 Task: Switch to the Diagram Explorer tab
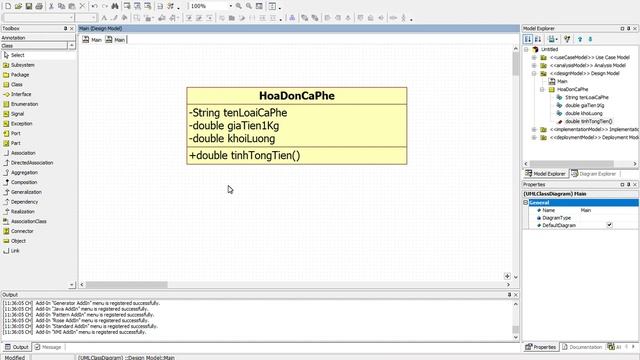coord(594,174)
